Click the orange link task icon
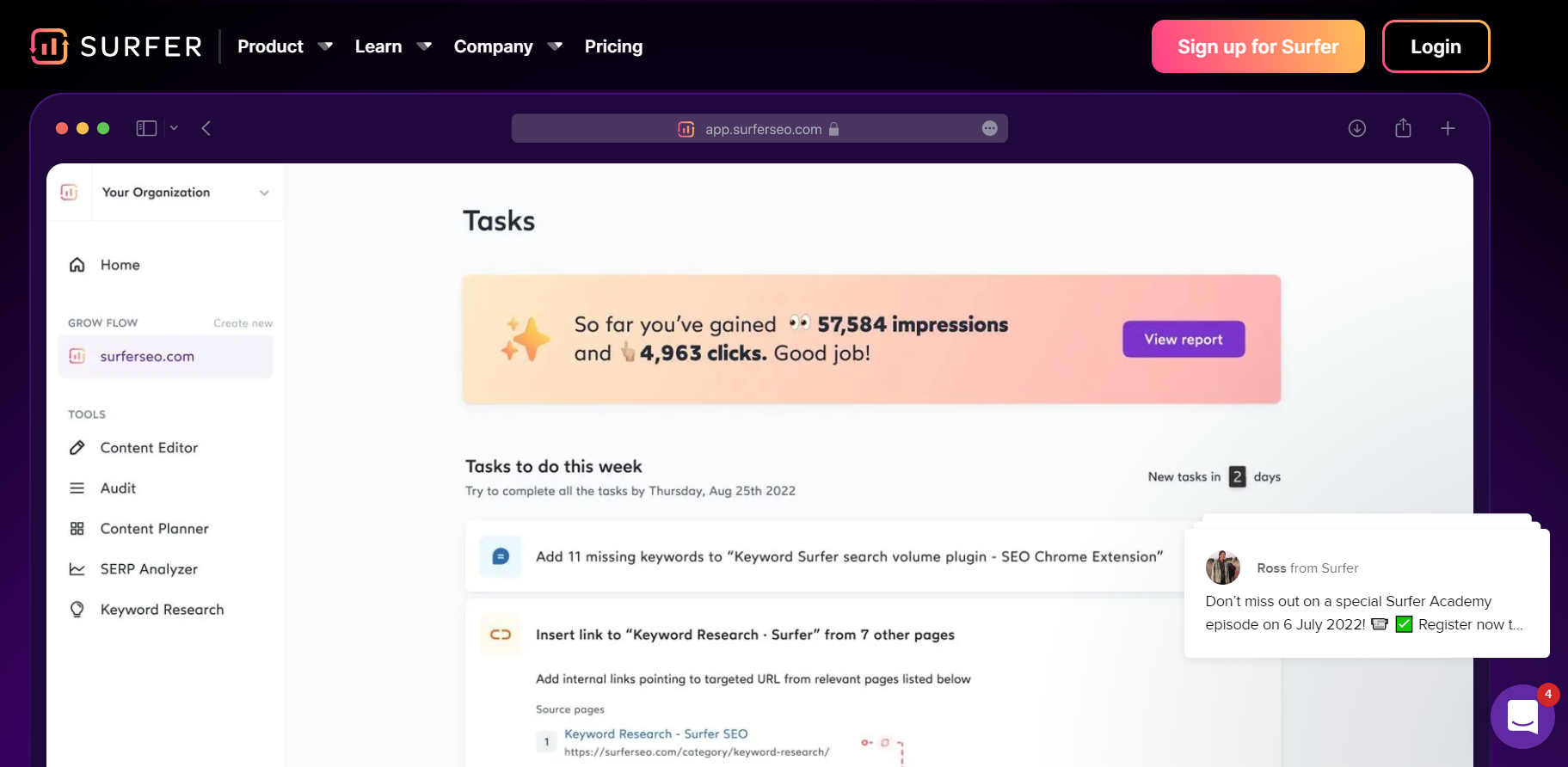The image size is (1568, 767). pos(501,635)
